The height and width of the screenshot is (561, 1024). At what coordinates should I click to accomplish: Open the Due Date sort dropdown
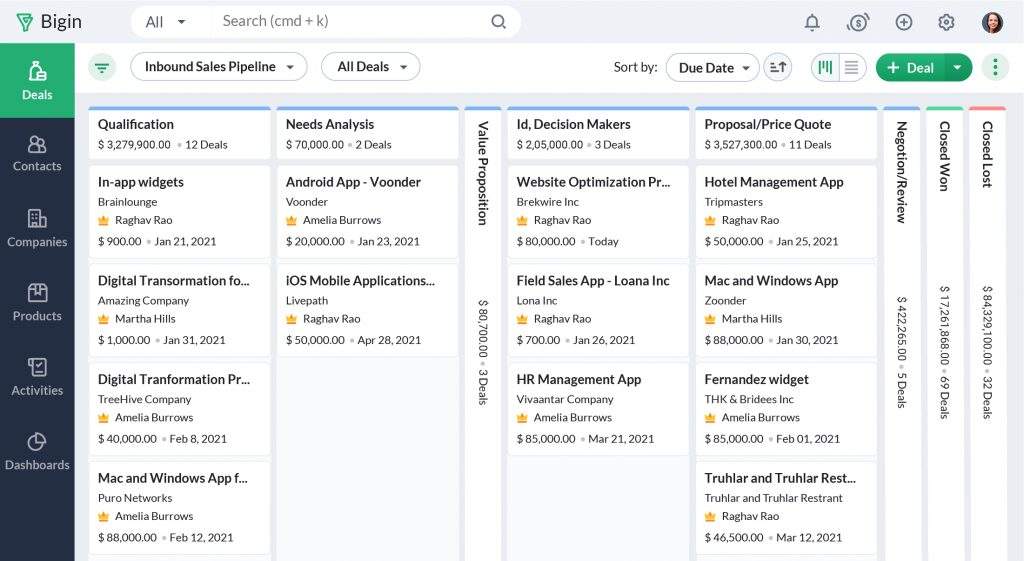point(712,68)
